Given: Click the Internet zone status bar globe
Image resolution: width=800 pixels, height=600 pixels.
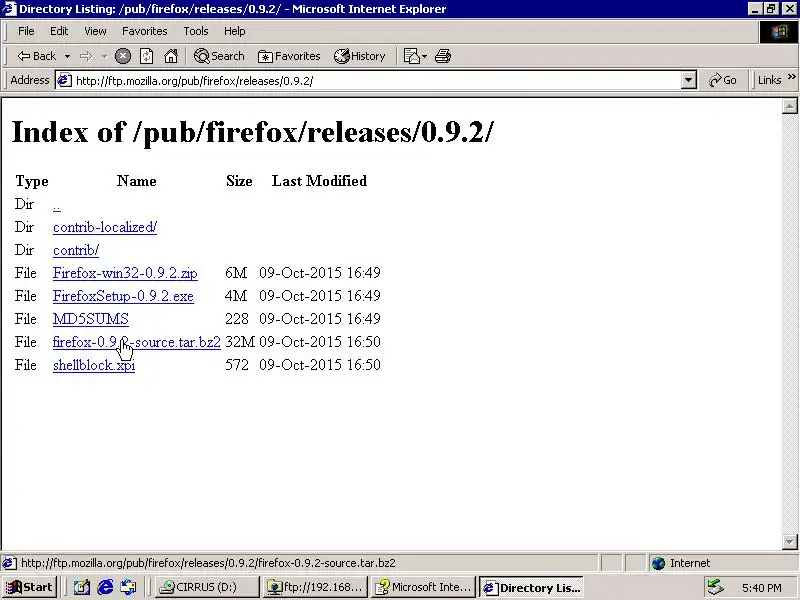Looking at the screenshot, I should 659,563.
